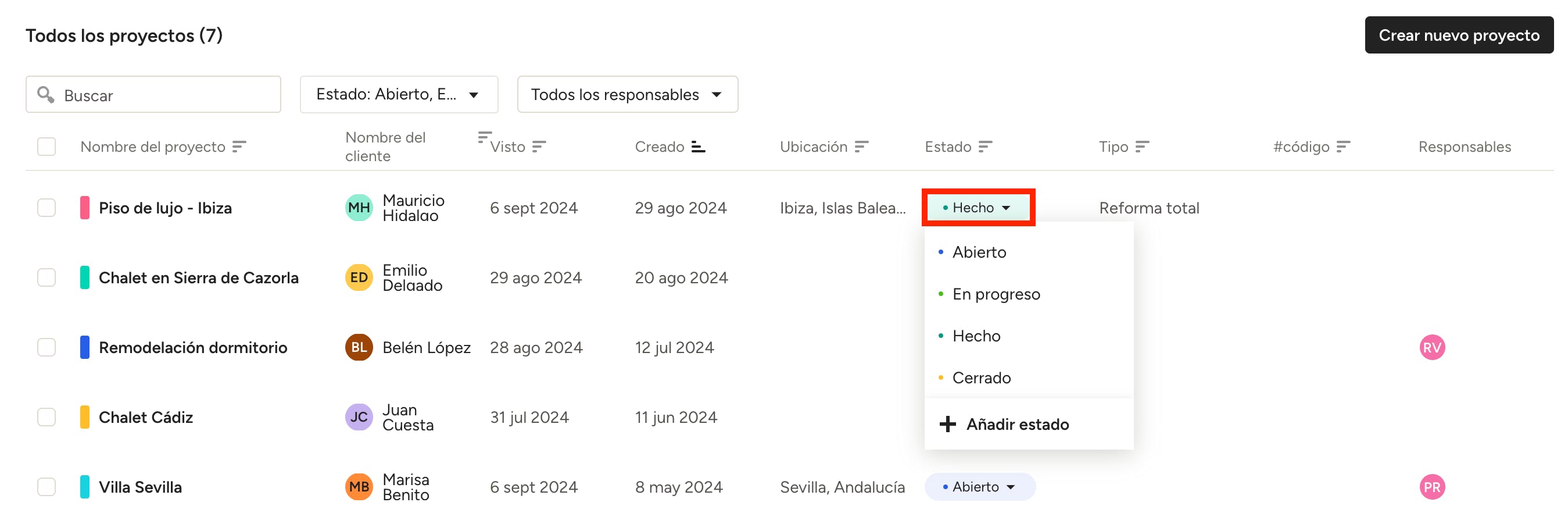Sort by Creado column icon
The image size is (1568, 520).
click(x=698, y=147)
